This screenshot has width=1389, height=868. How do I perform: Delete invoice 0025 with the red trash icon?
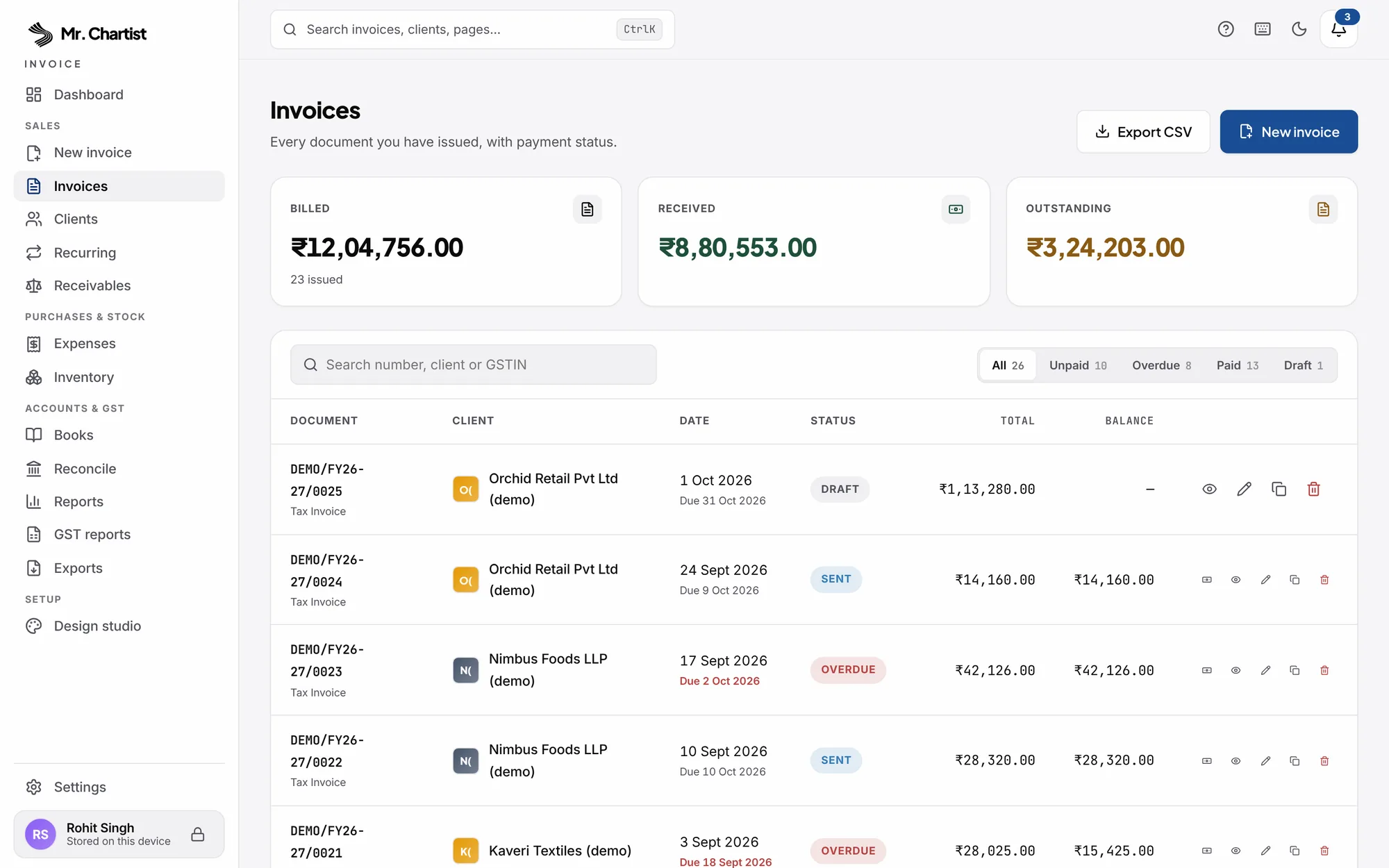coord(1313,489)
